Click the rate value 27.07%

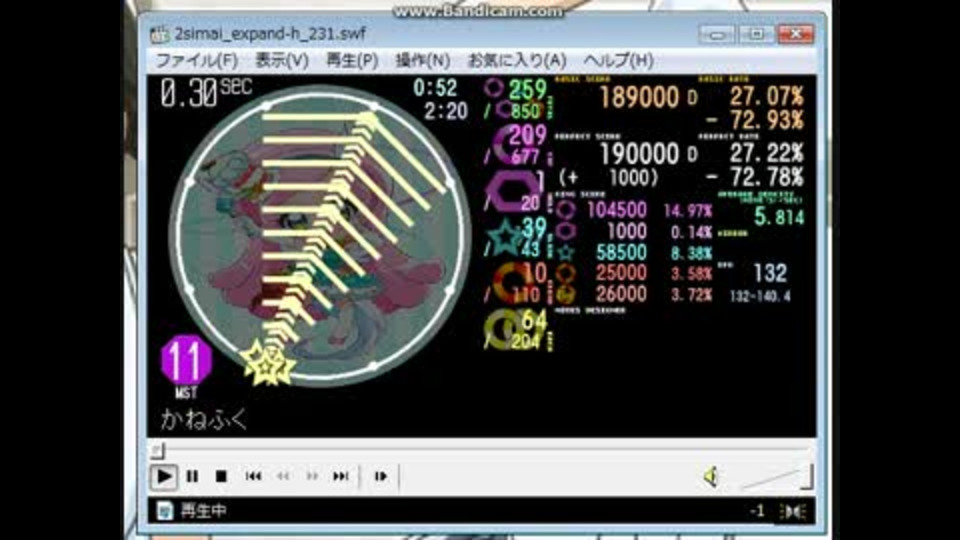[766, 97]
